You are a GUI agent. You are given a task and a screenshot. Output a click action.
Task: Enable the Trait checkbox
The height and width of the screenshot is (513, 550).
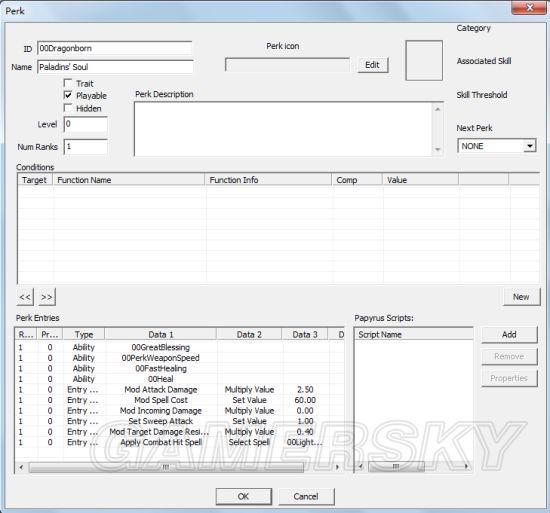pos(68,83)
